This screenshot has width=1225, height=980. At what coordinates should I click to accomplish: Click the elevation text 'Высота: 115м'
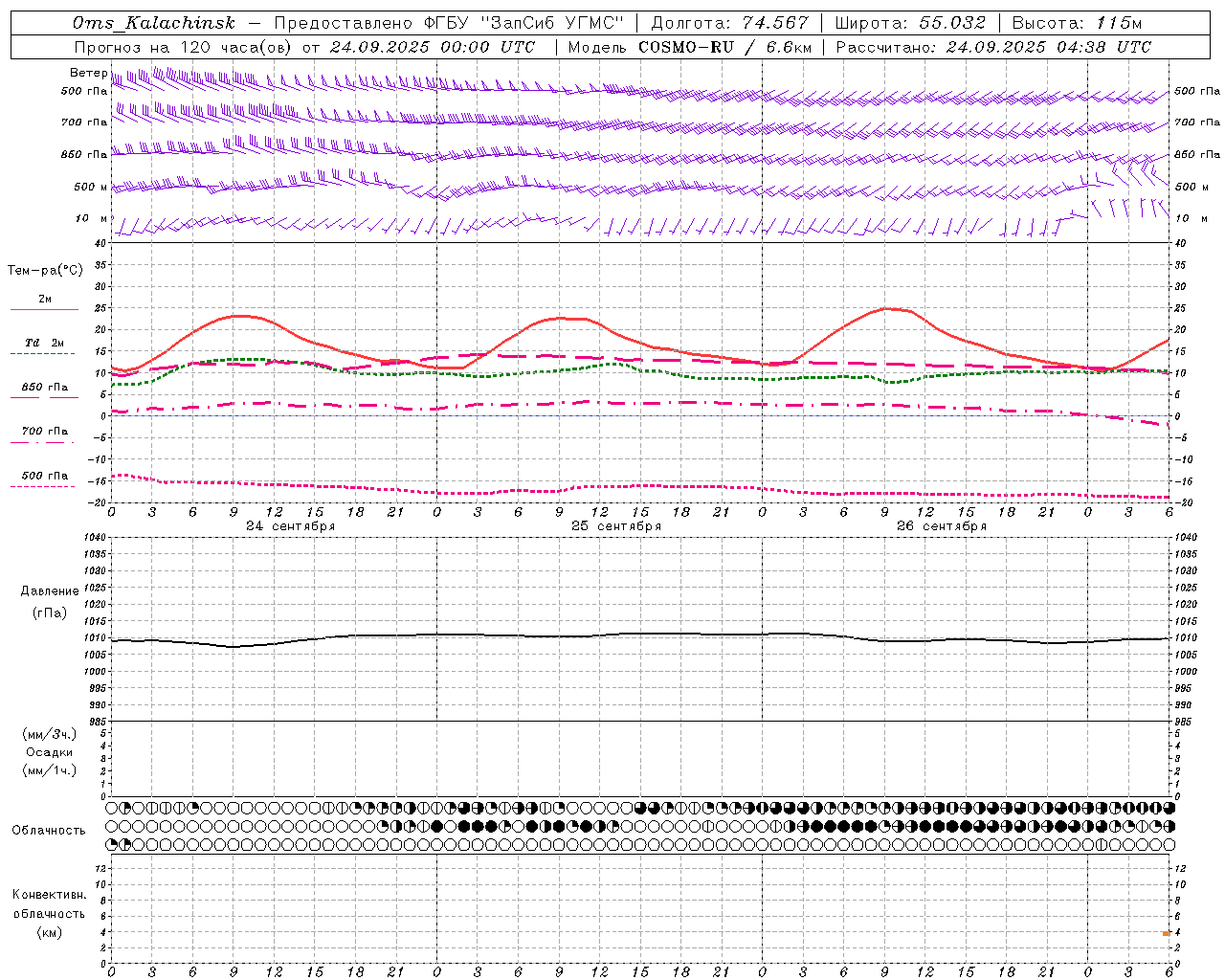(x=1077, y=23)
